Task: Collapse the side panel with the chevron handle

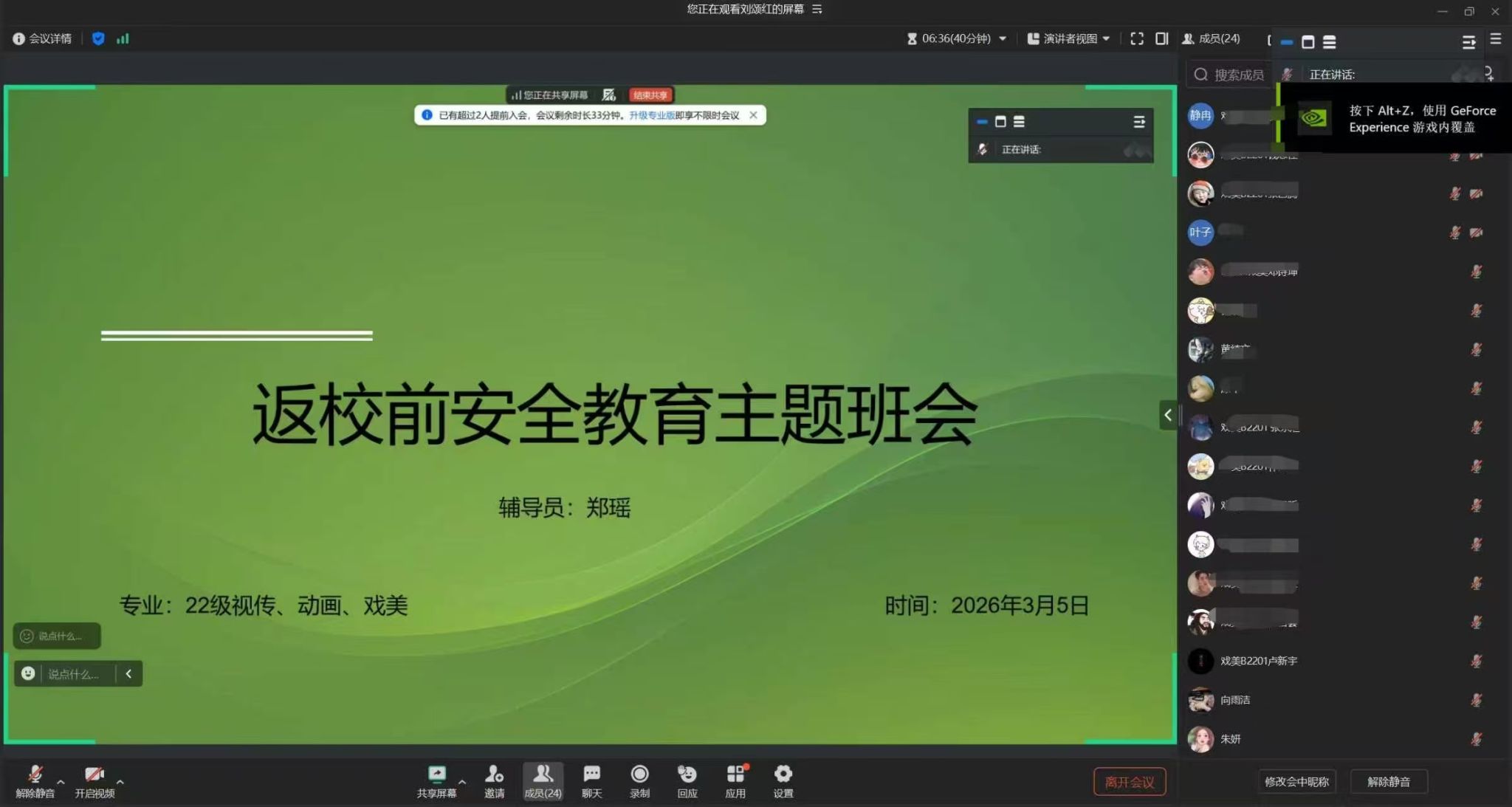Action: [1167, 415]
